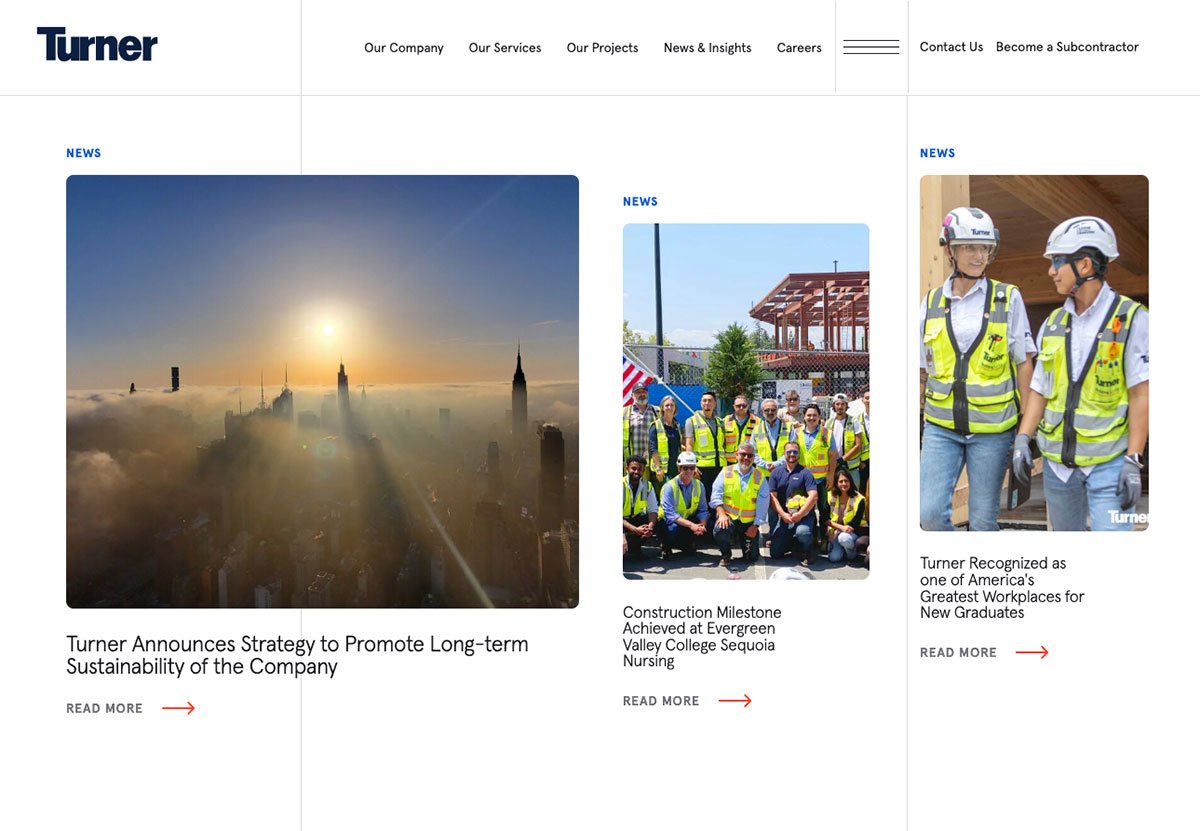Click READ MORE under Evergreen Valley College article
1200x831 pixels.
[x=661, y=701]
